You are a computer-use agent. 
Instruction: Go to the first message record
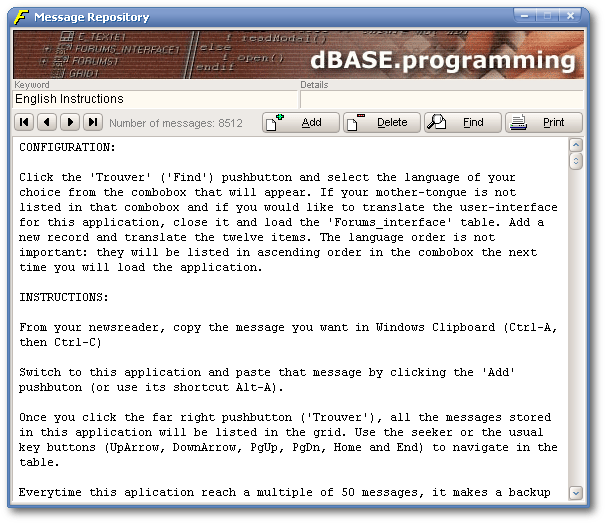pos(23,122)
